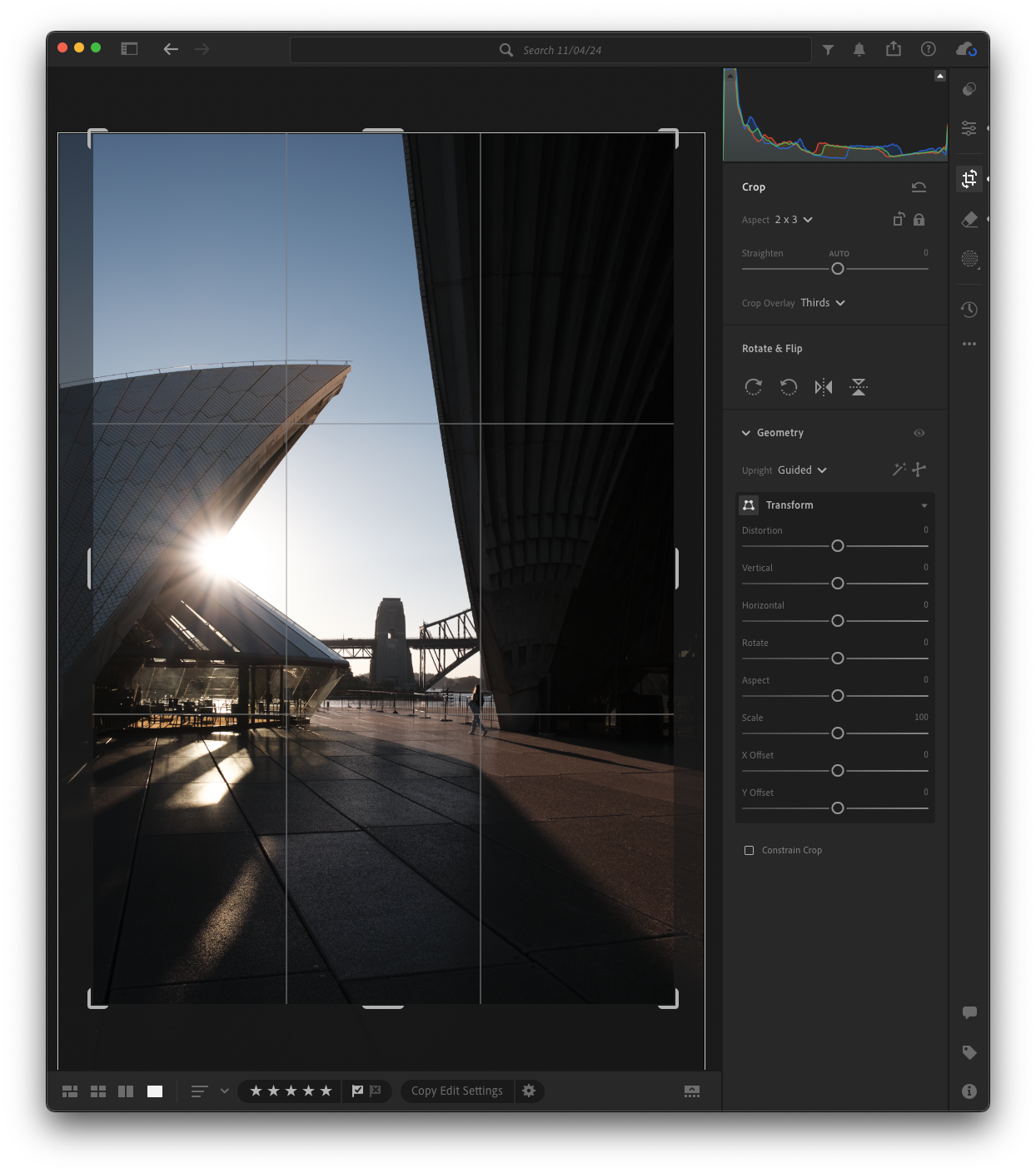This screenshot has height=1173, width=1036.
Task: Open the three-dots more options menu
Action: (x=969, y=344)
